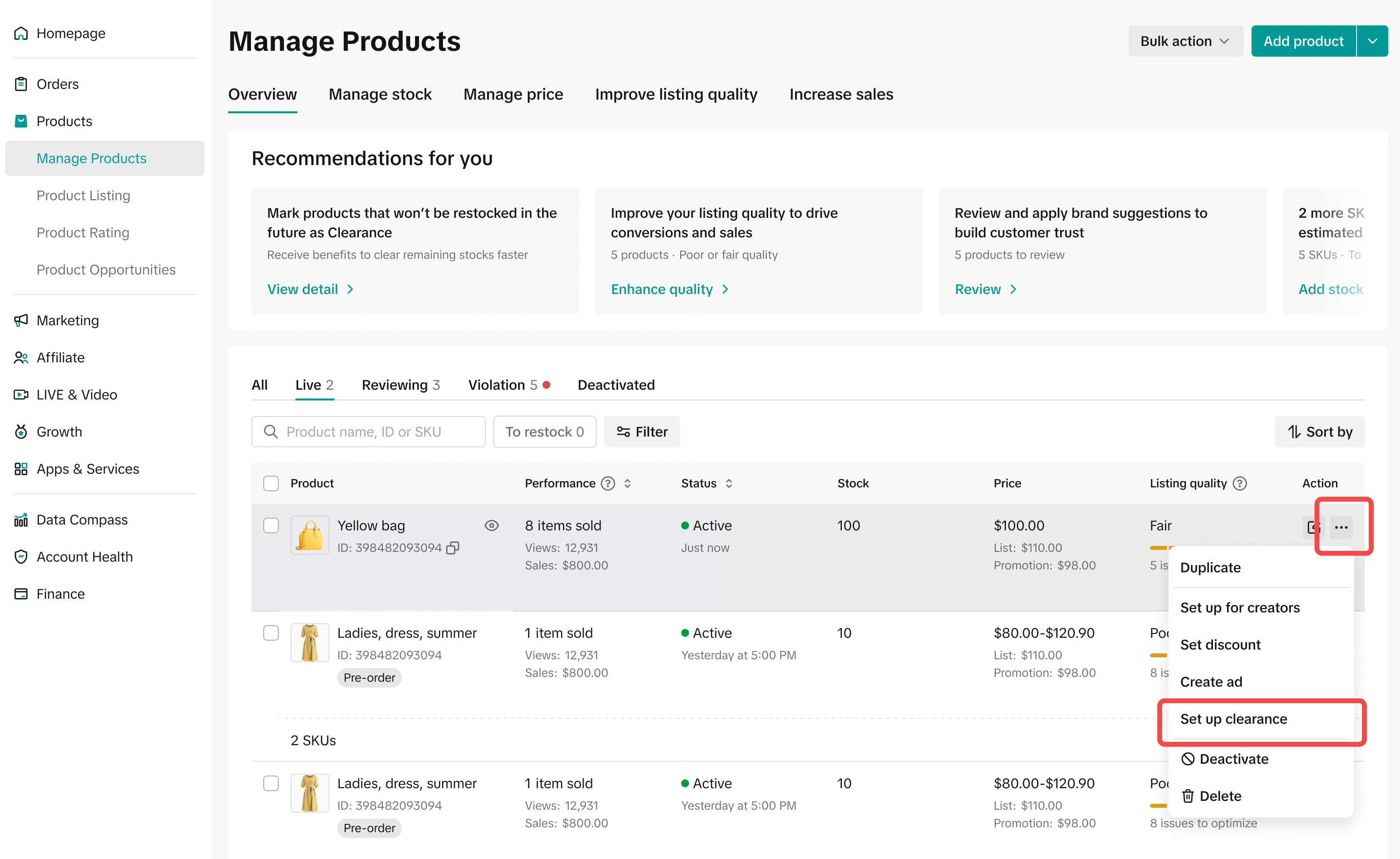The width and height of the screenshot is (1400, 859).
Task: Toggle Yellow bag visibility eye icon
Action: point(491,525)
